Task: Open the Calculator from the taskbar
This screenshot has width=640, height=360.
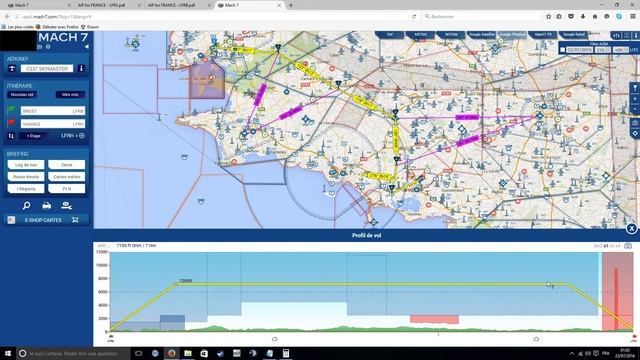Action: tap(286, 353)
